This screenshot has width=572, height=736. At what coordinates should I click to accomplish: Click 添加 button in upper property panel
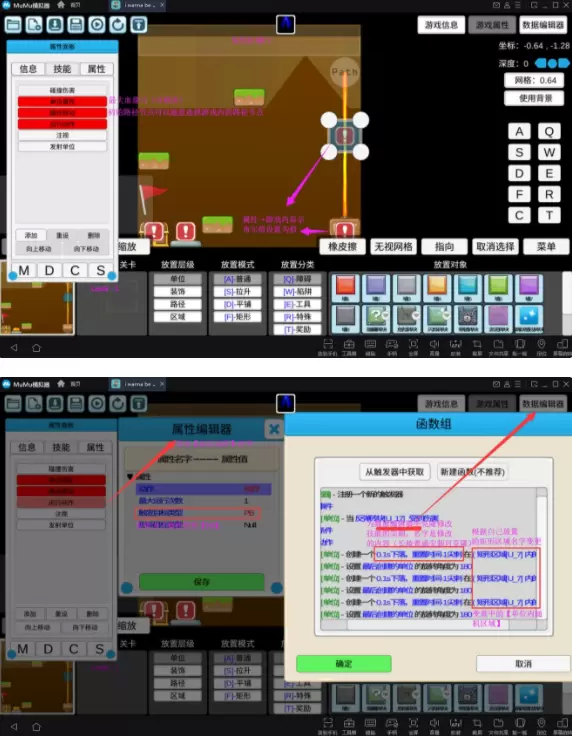pos(31,235)
